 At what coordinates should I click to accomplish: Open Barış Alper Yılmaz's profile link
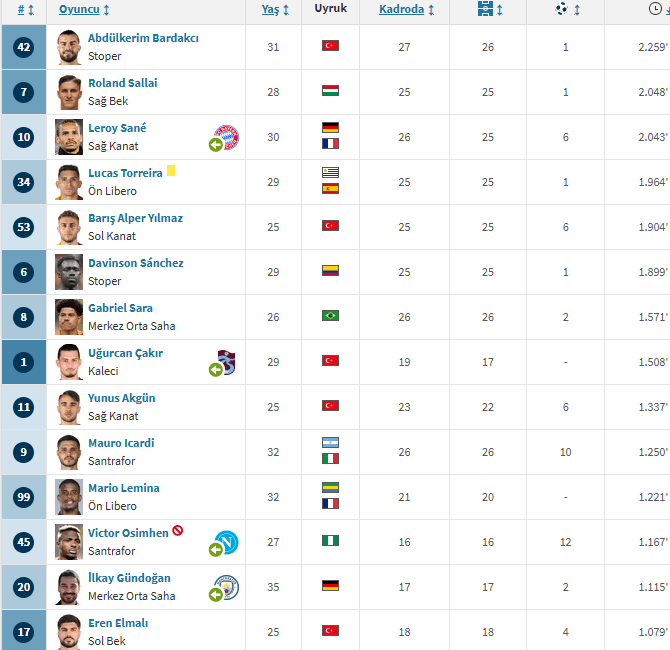coord(135,218)
